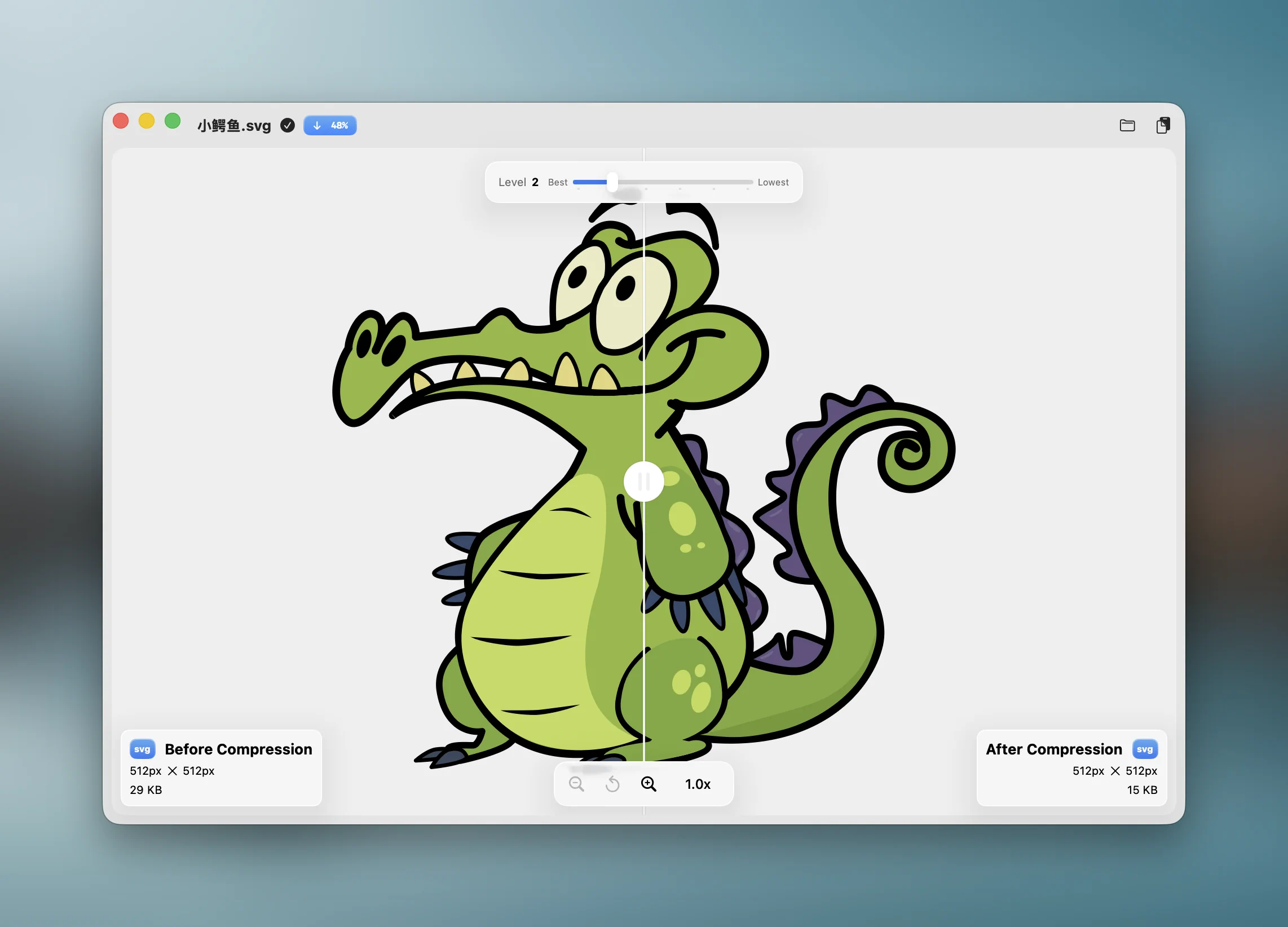Image resolution: width=1288 pixels, height=927 pixels.
Task: Click the 1.0x zoom level label
Action: (x=698, y=784)
